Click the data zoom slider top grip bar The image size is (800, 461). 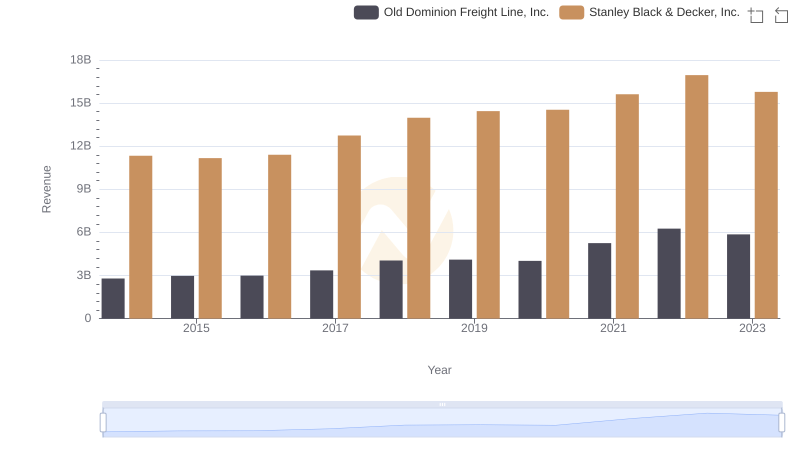pyautogui.click(x=442, y=404)
